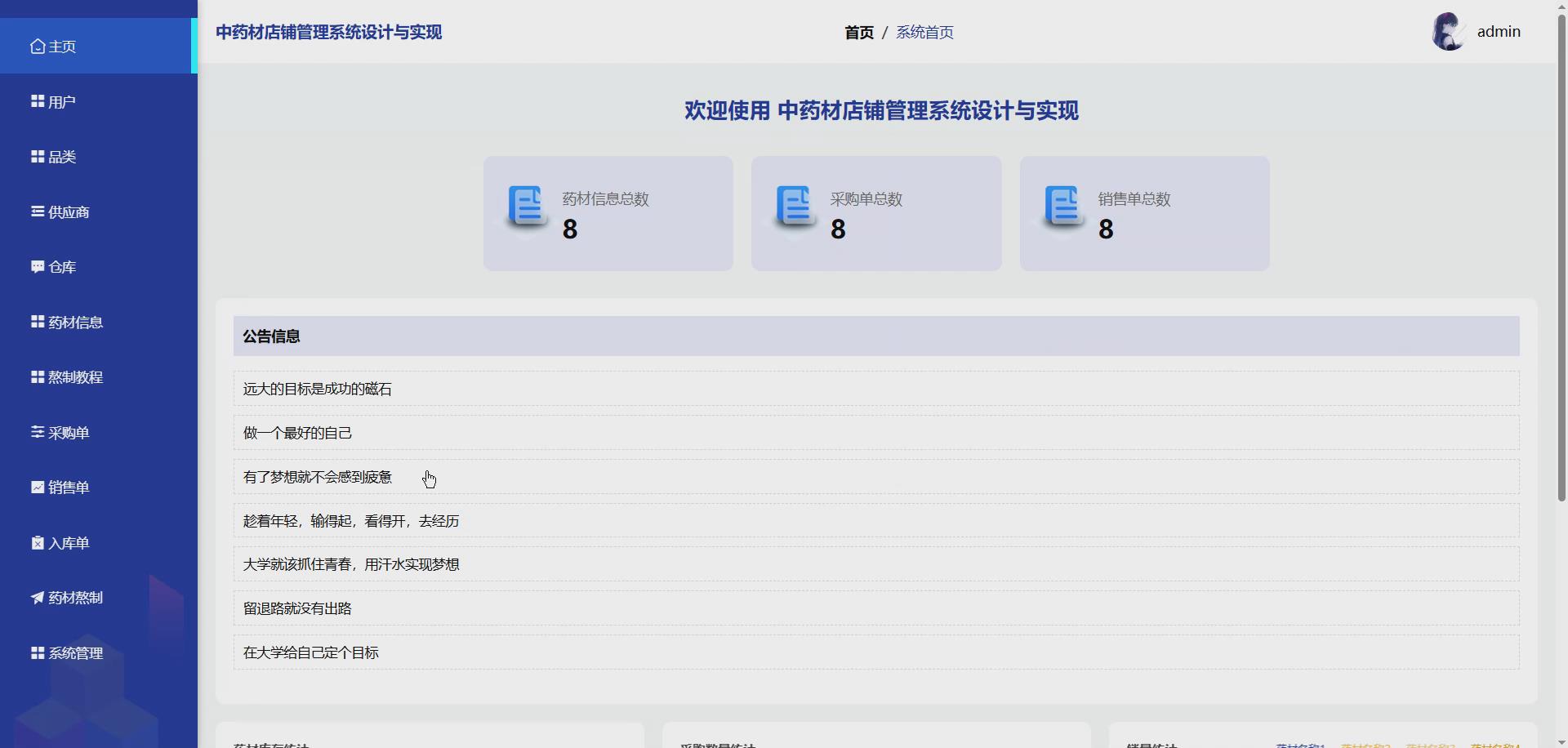This screenshot has width=1568, height=748.
Task: Click the 药材信息总数 label
Action: [605, 199]
